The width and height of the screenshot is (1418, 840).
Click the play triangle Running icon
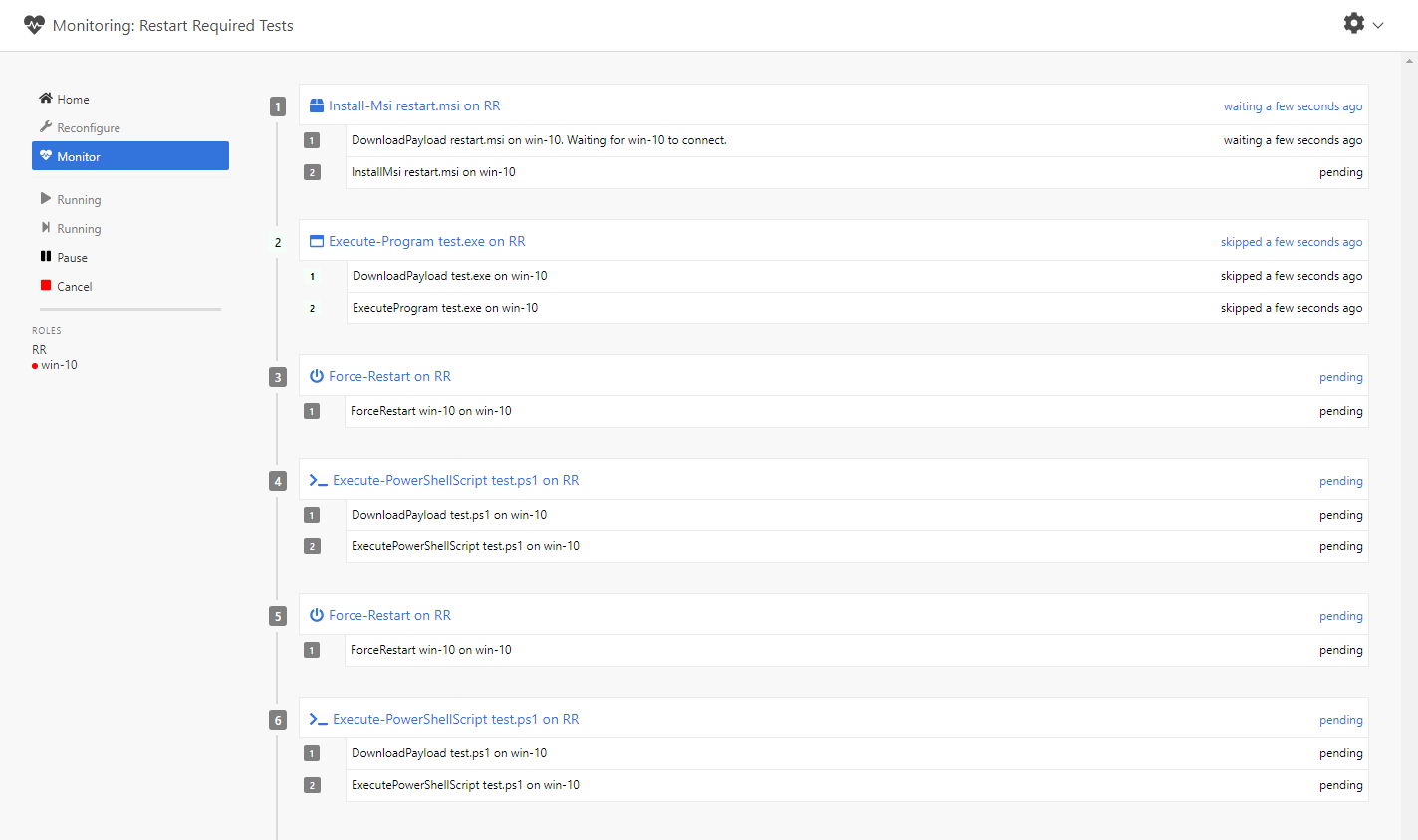click(x=46, y=198)
